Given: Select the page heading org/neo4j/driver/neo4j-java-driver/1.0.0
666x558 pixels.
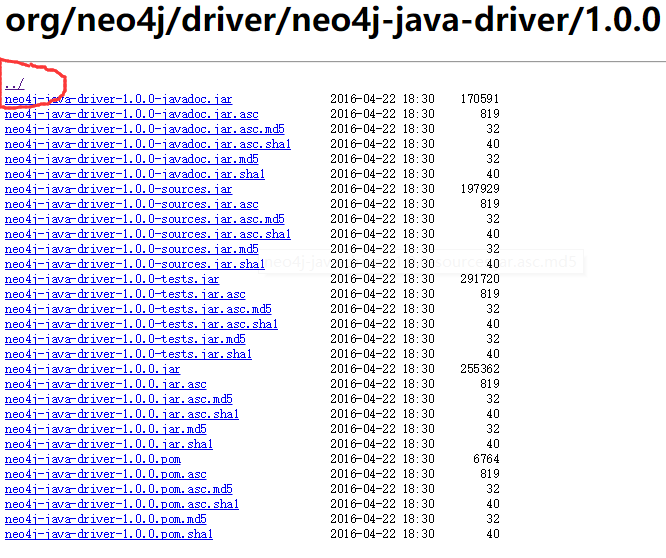Looking at the screenshot, I should [x=333, y=20].
